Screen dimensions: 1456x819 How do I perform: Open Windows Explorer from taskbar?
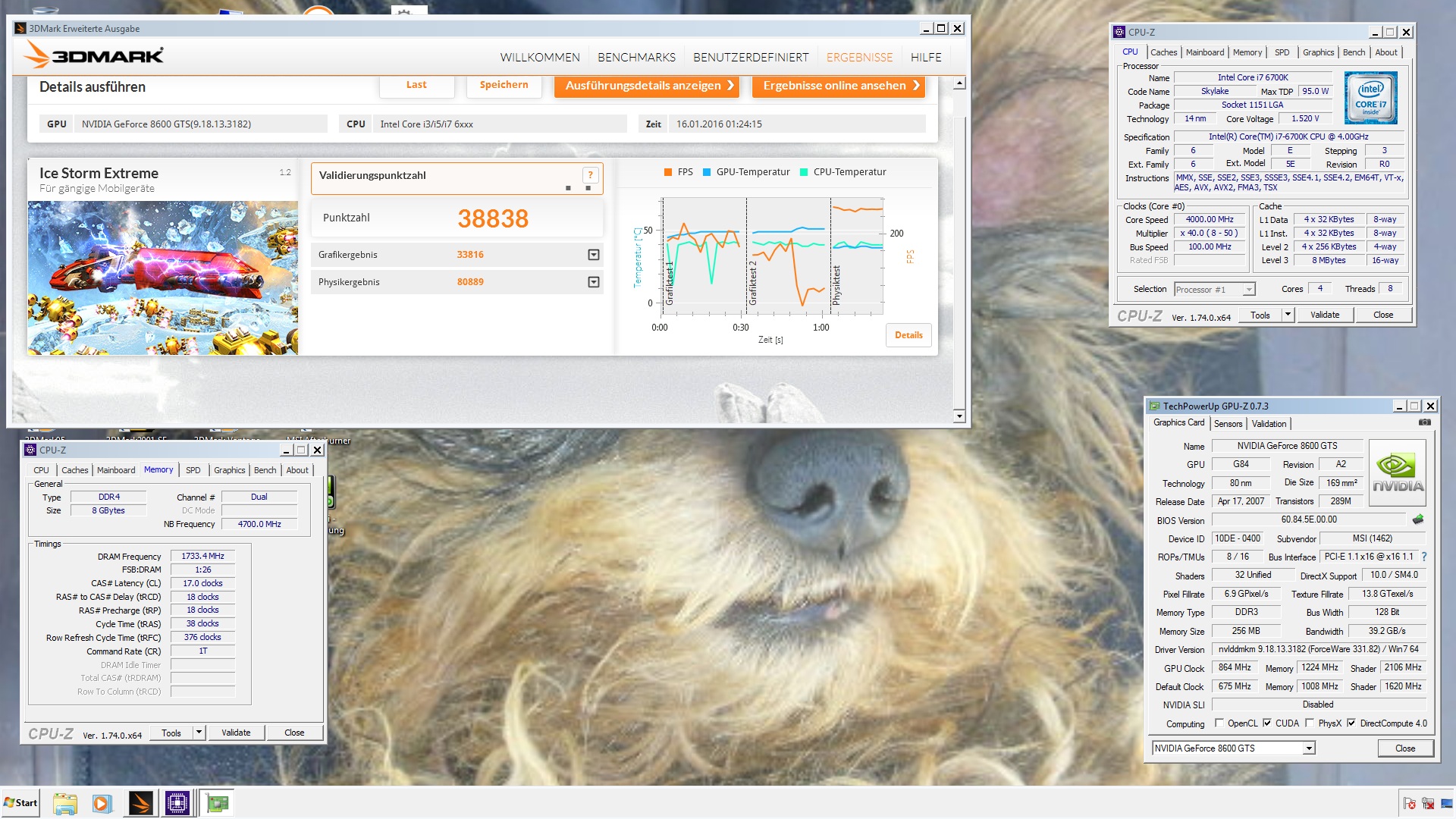[x=65, y=803]
